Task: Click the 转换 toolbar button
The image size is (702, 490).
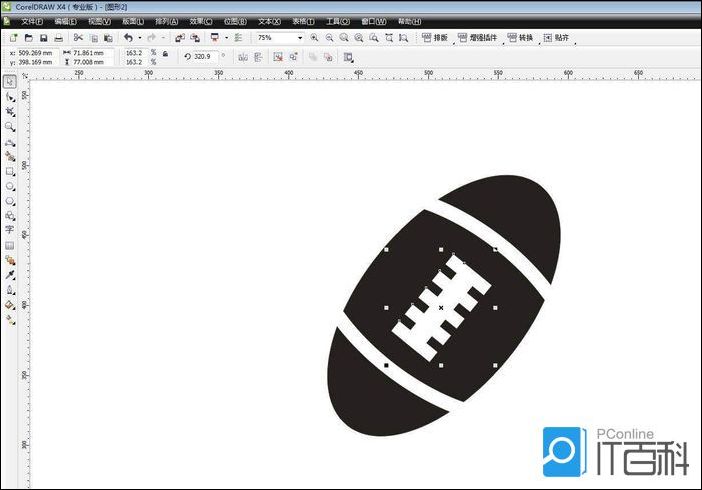Action: (520, 38)
